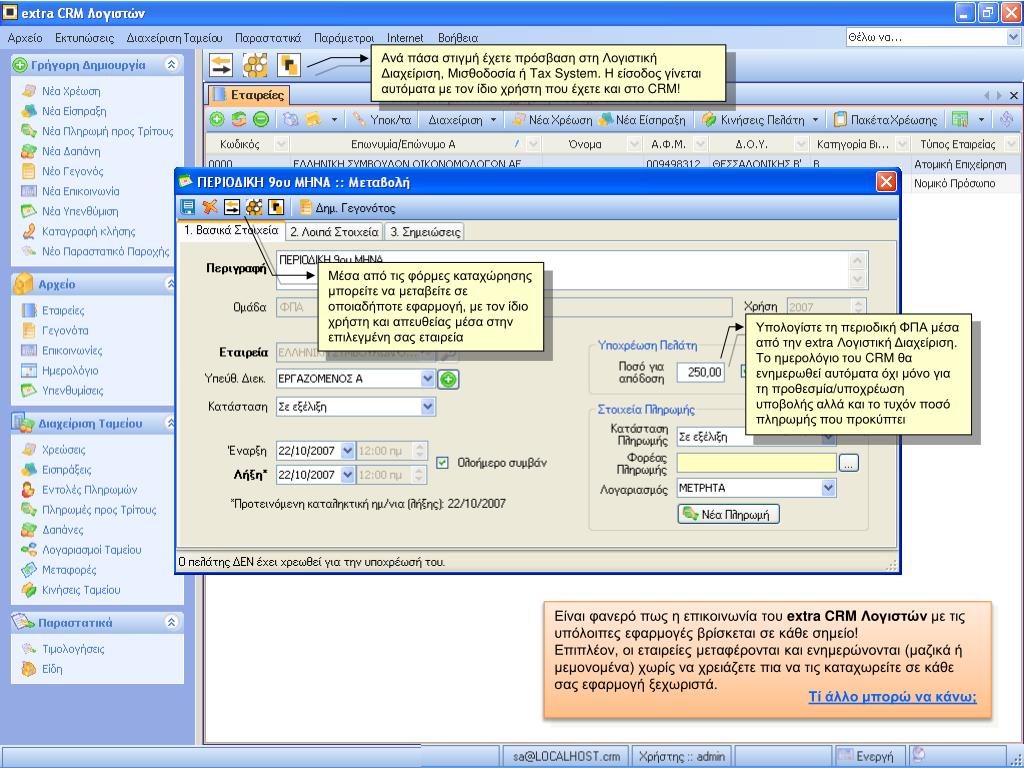Delete company with green minus icon
The height and width of the screenshot is (768, 1024).
[x=261, y=120]
